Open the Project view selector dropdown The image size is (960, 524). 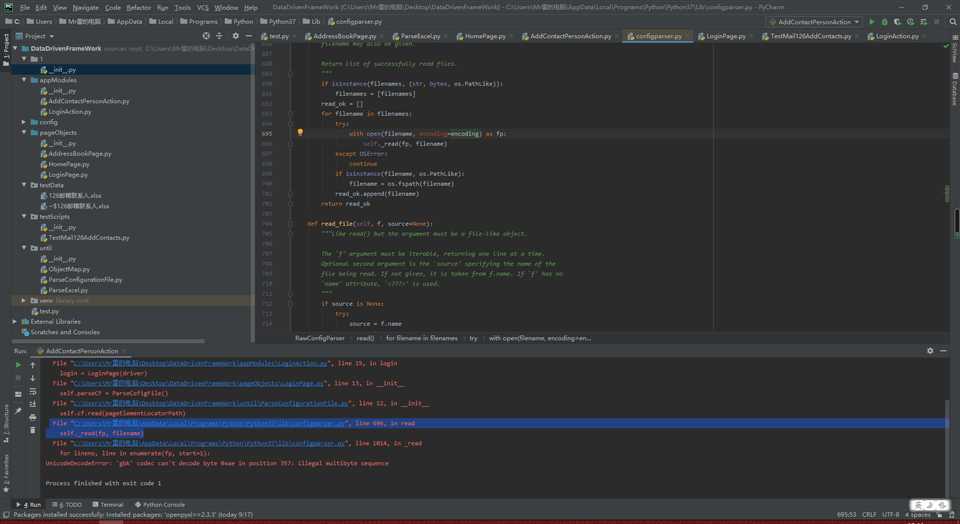[x=36, y=36]
